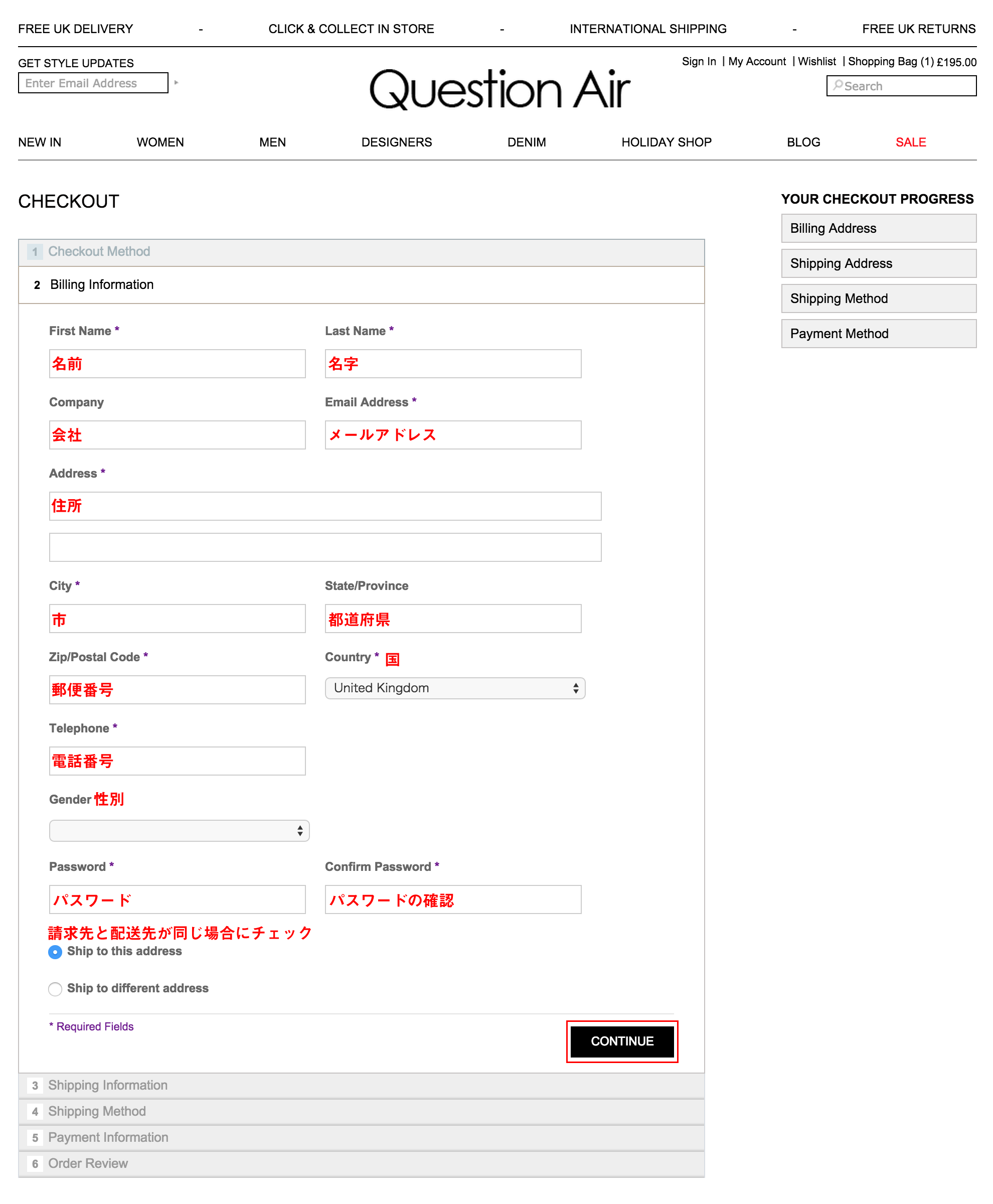Open the WOMEN menu

point(160,142)
